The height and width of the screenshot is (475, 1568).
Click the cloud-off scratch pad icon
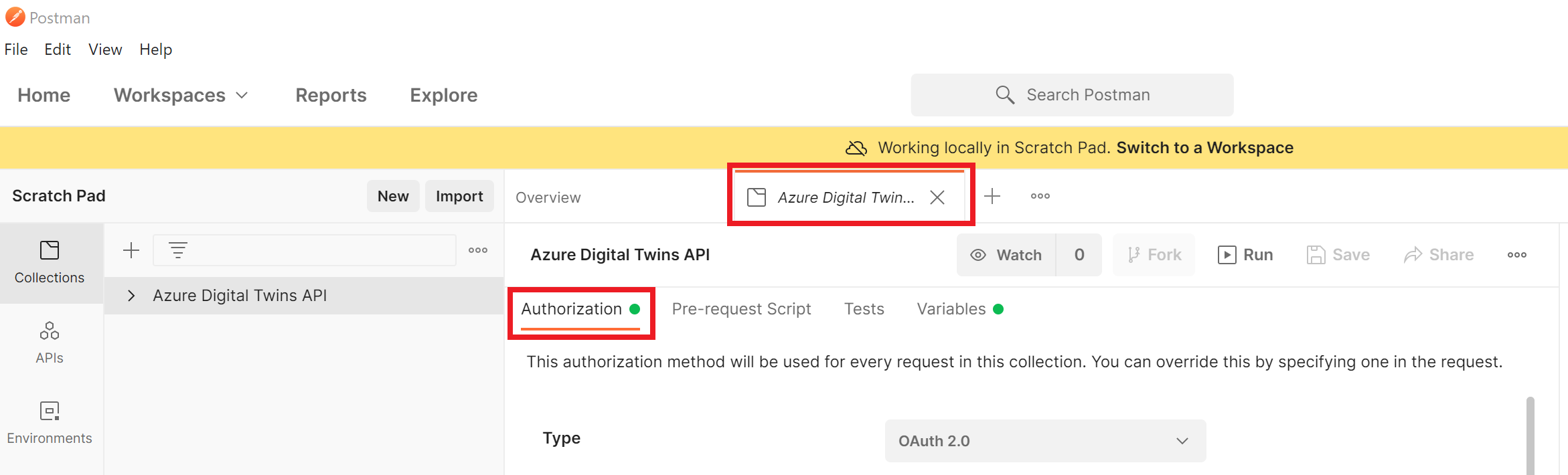tap(856, 148)
